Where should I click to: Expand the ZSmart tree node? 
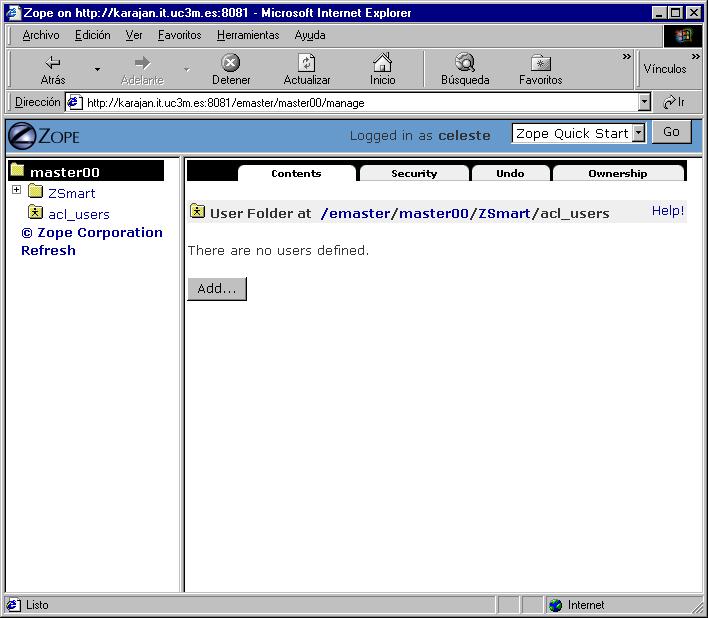pos(16,190)
